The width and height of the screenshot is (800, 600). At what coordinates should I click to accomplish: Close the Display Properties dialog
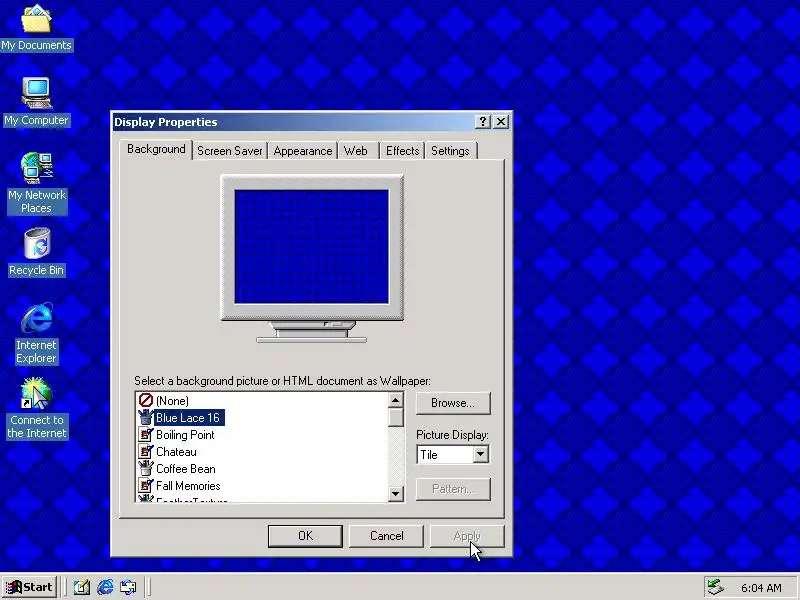tap(501, 121)
